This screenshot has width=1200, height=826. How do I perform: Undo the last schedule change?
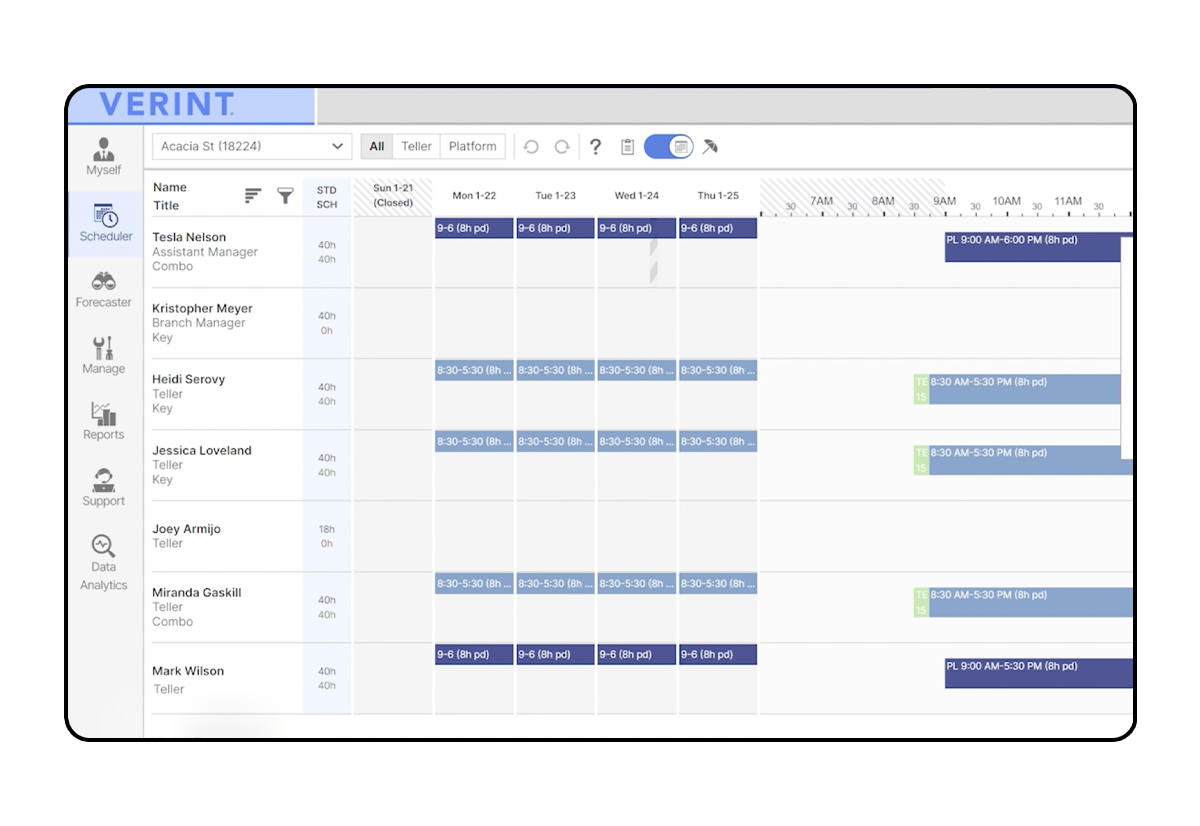(x=531, y=146)
